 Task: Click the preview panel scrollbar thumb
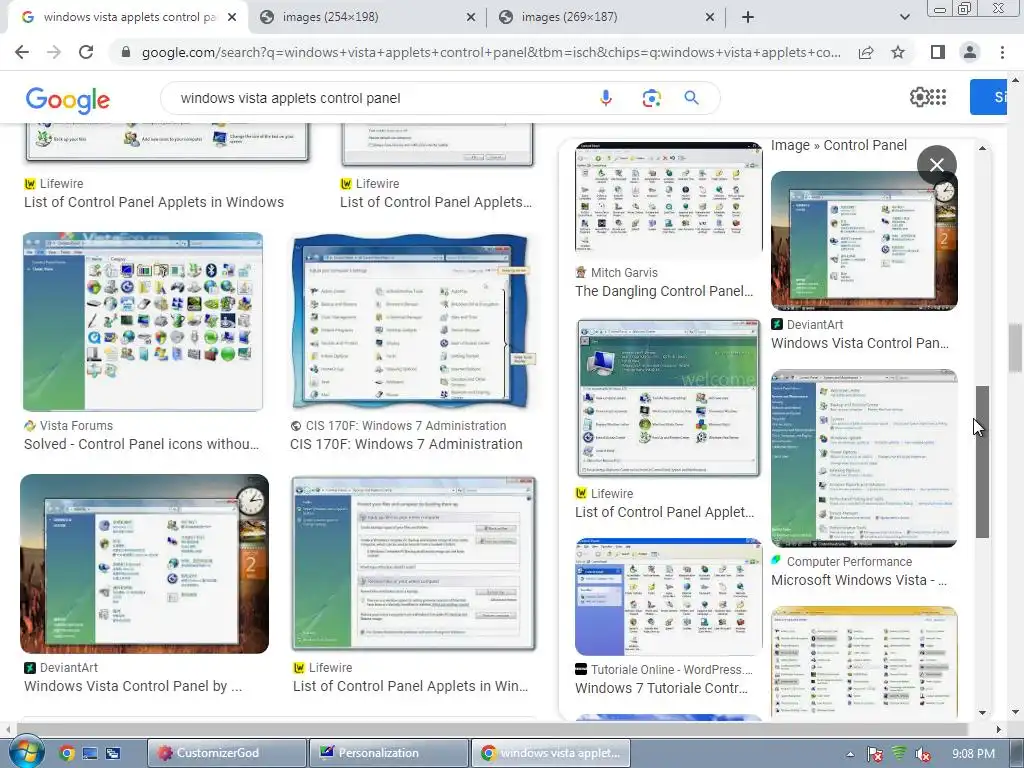[982, 462]
